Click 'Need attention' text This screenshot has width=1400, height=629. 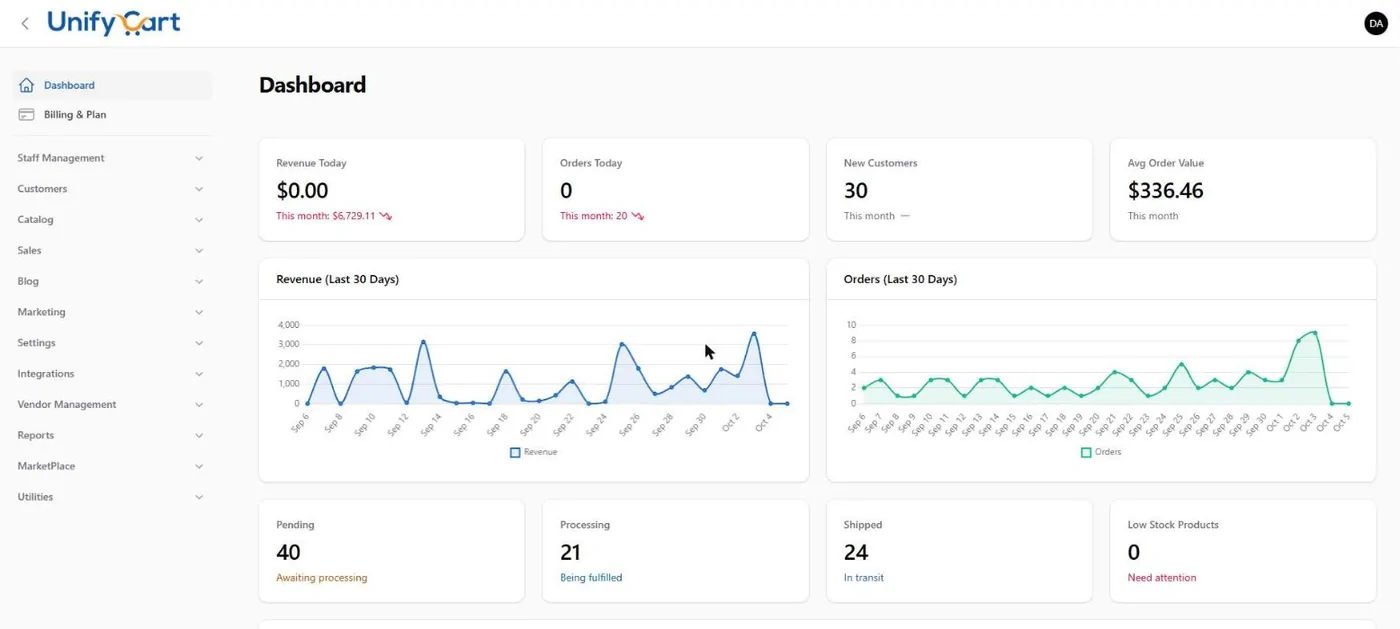click(x=1162, y=578)
